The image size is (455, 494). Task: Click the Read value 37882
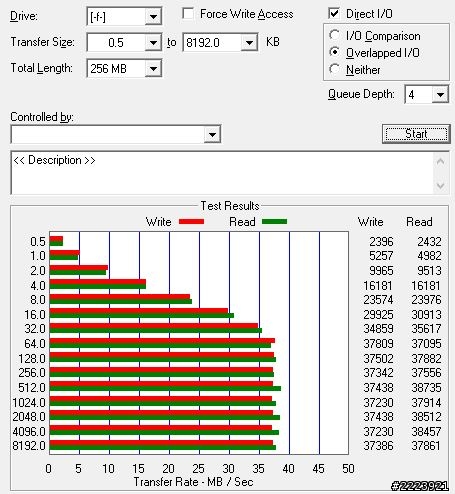426,358
